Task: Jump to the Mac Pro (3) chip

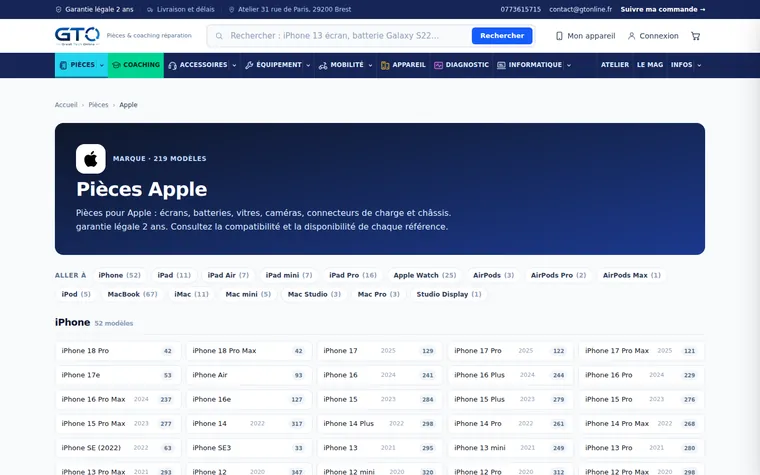Action: 379,294
